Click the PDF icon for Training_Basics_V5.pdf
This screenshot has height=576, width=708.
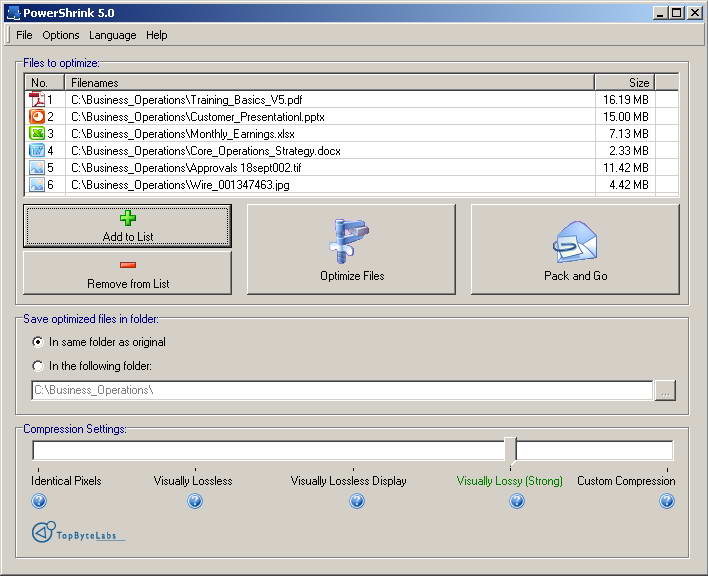37,99
